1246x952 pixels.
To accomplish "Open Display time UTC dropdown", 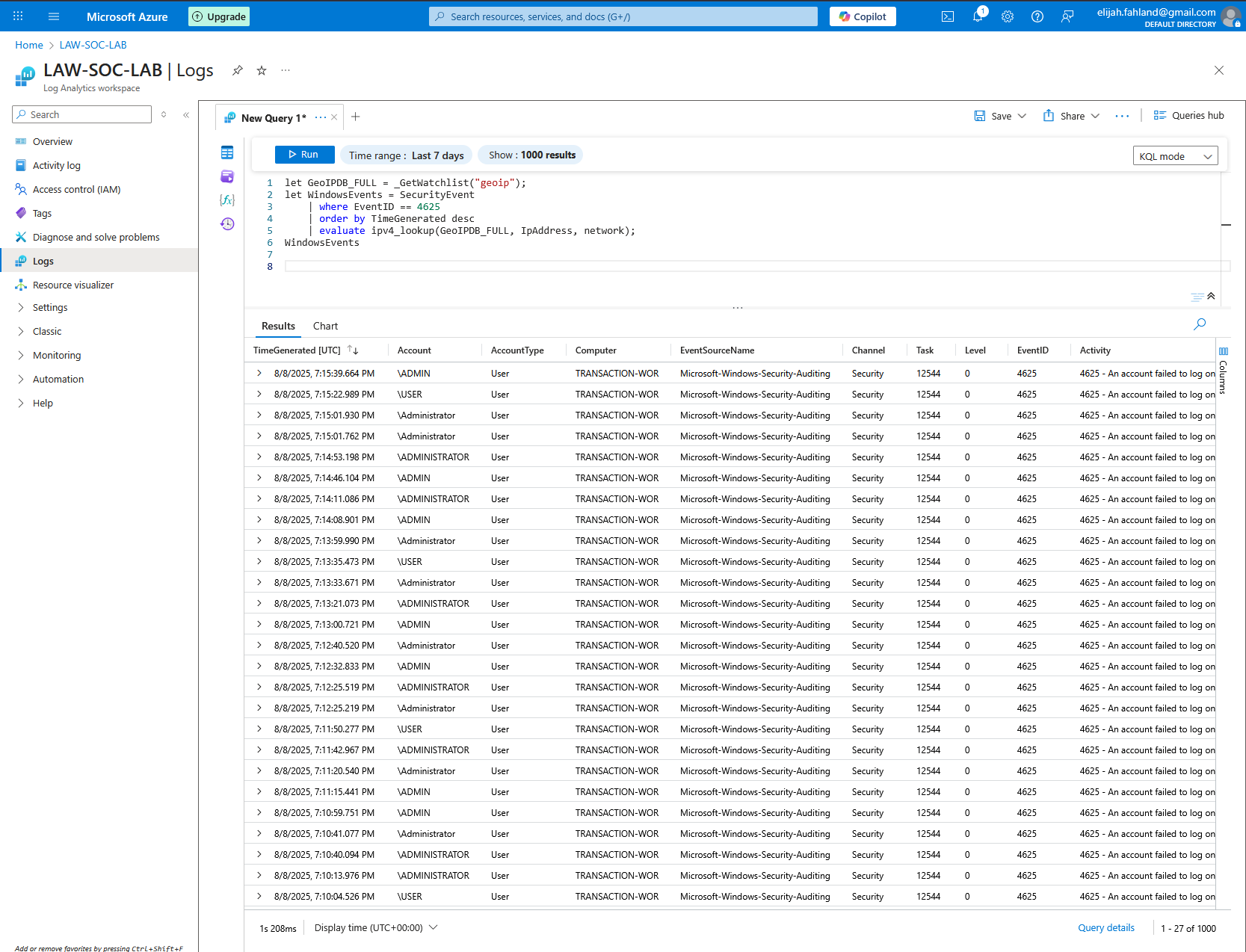I will 376,927.
